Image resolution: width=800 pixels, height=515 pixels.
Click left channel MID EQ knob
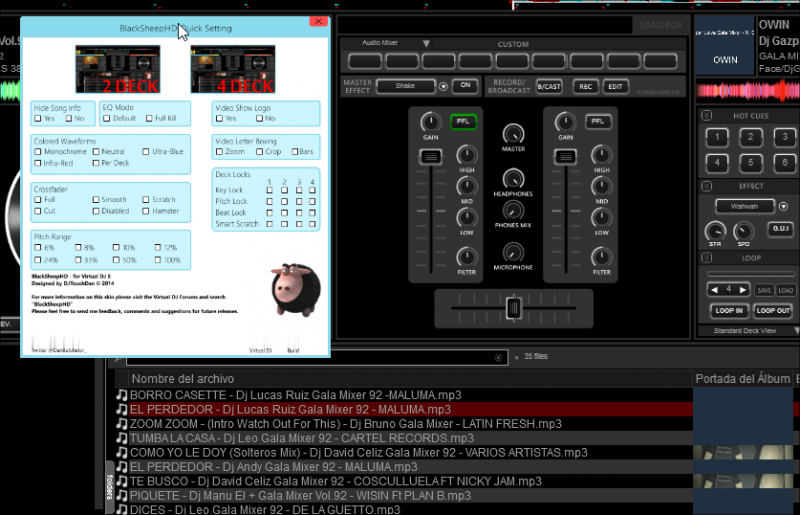point(466,187)
